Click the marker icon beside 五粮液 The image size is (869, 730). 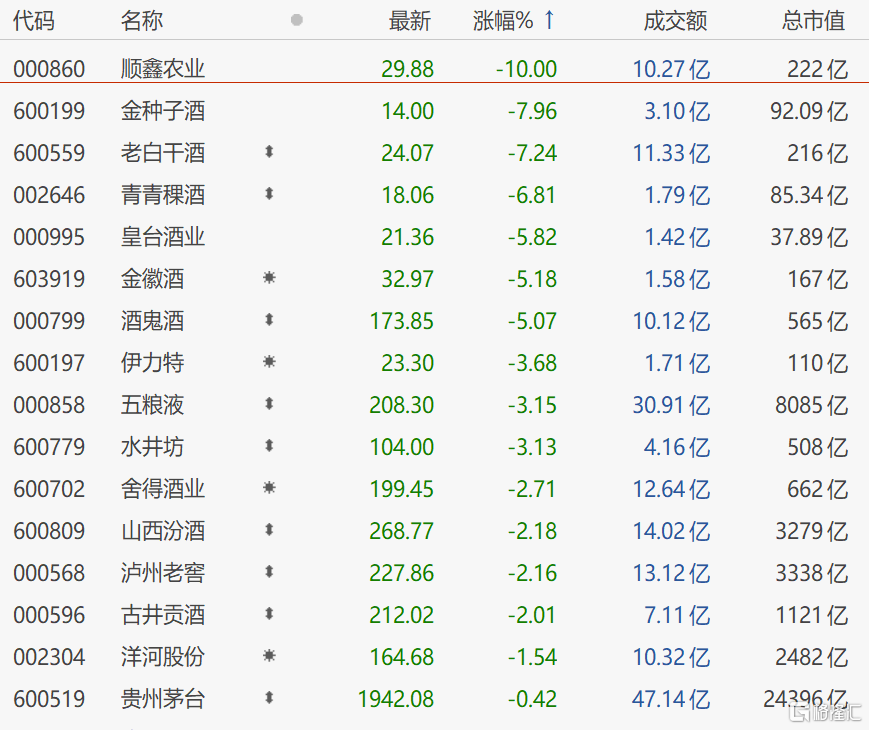coord(269,404)
